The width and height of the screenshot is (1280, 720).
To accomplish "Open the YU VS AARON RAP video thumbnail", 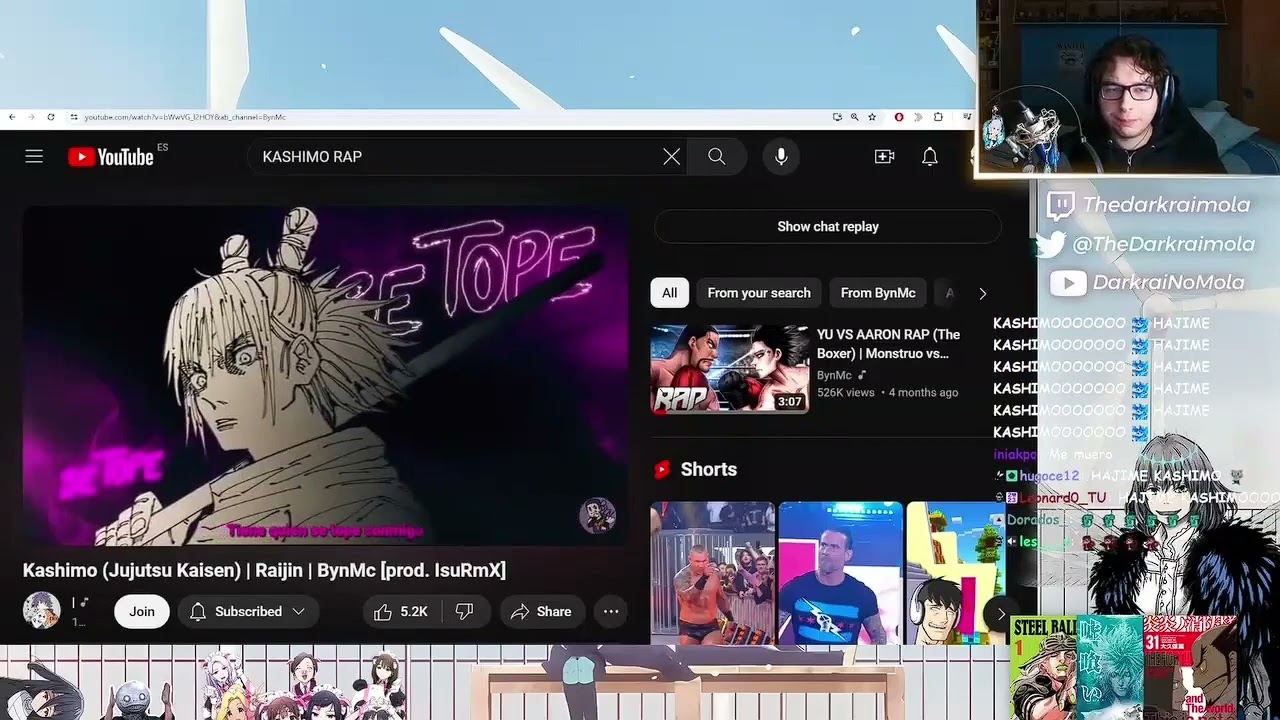I will click(730, 369).
